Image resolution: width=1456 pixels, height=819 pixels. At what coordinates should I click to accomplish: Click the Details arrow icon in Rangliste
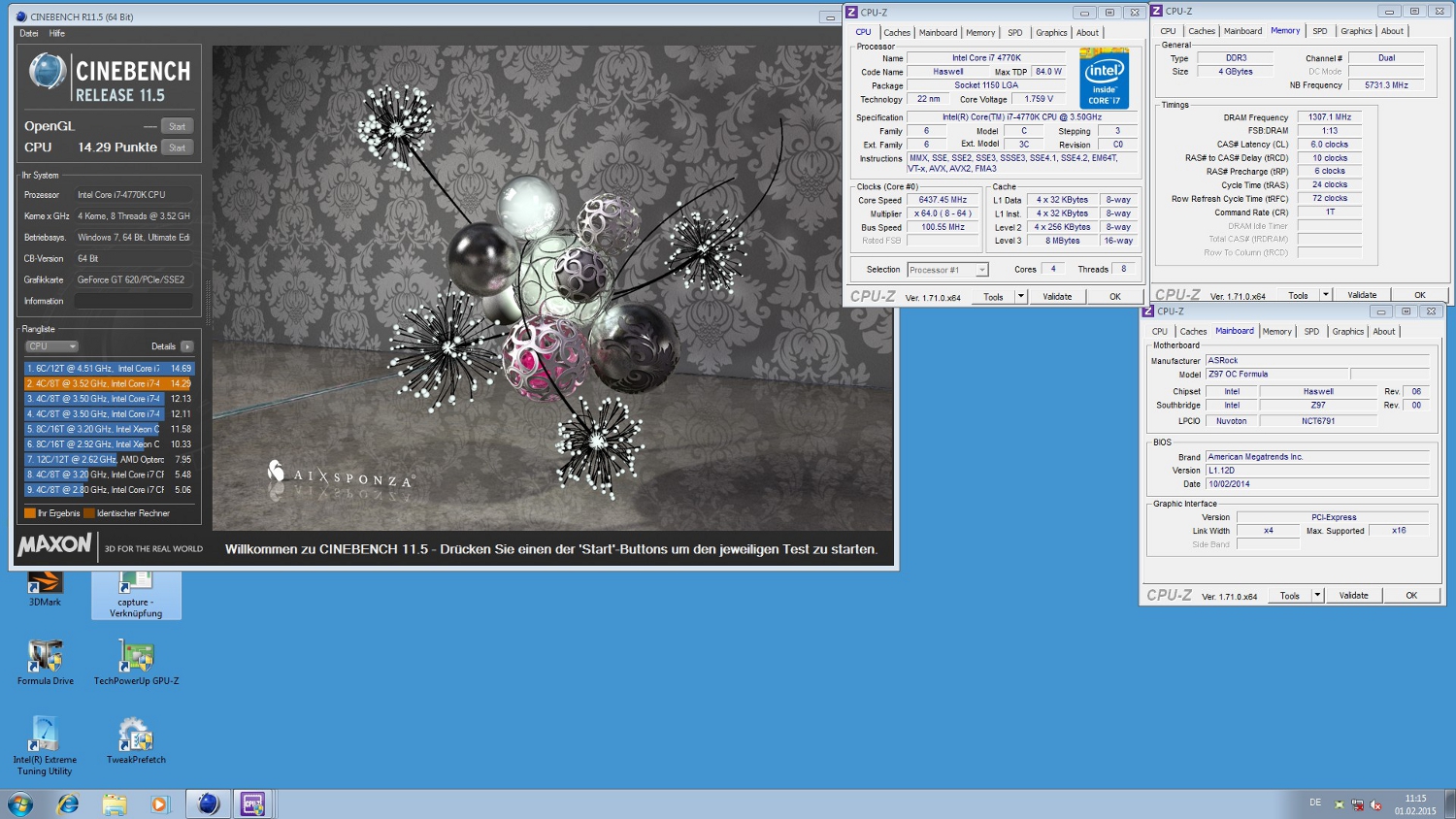point(187,346)
